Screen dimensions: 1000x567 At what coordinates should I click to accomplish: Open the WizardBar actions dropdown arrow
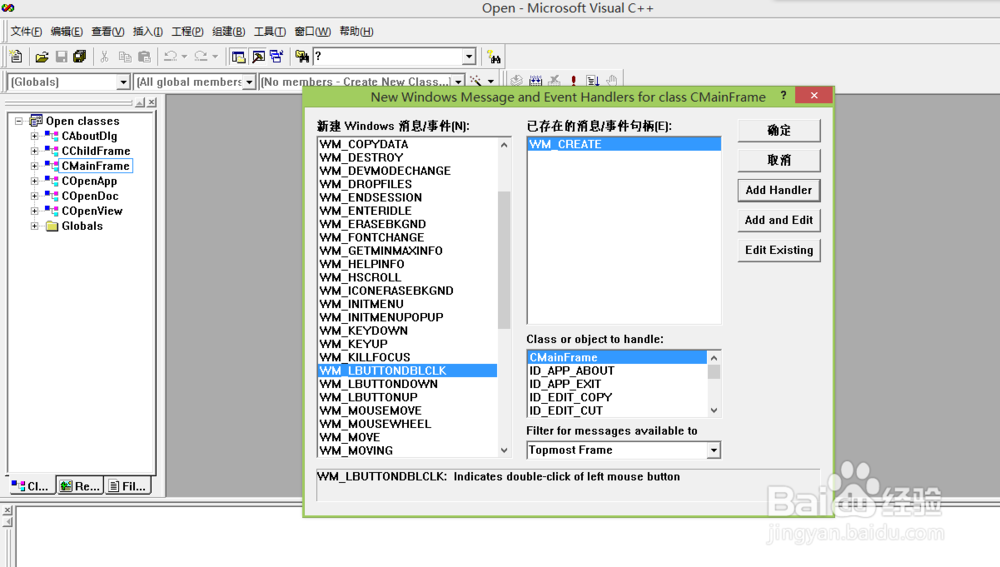[x=490, y=82]
